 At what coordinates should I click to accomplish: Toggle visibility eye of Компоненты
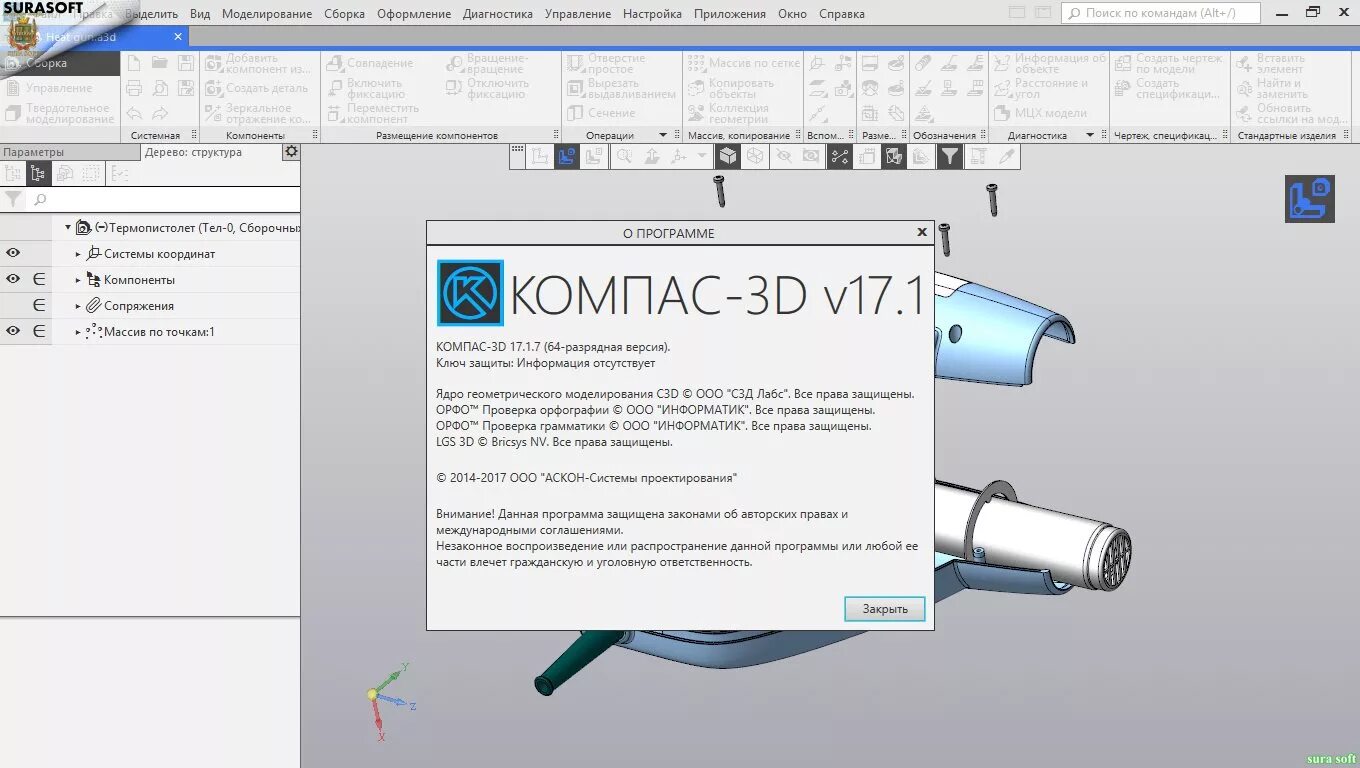[x=13, y=280]
